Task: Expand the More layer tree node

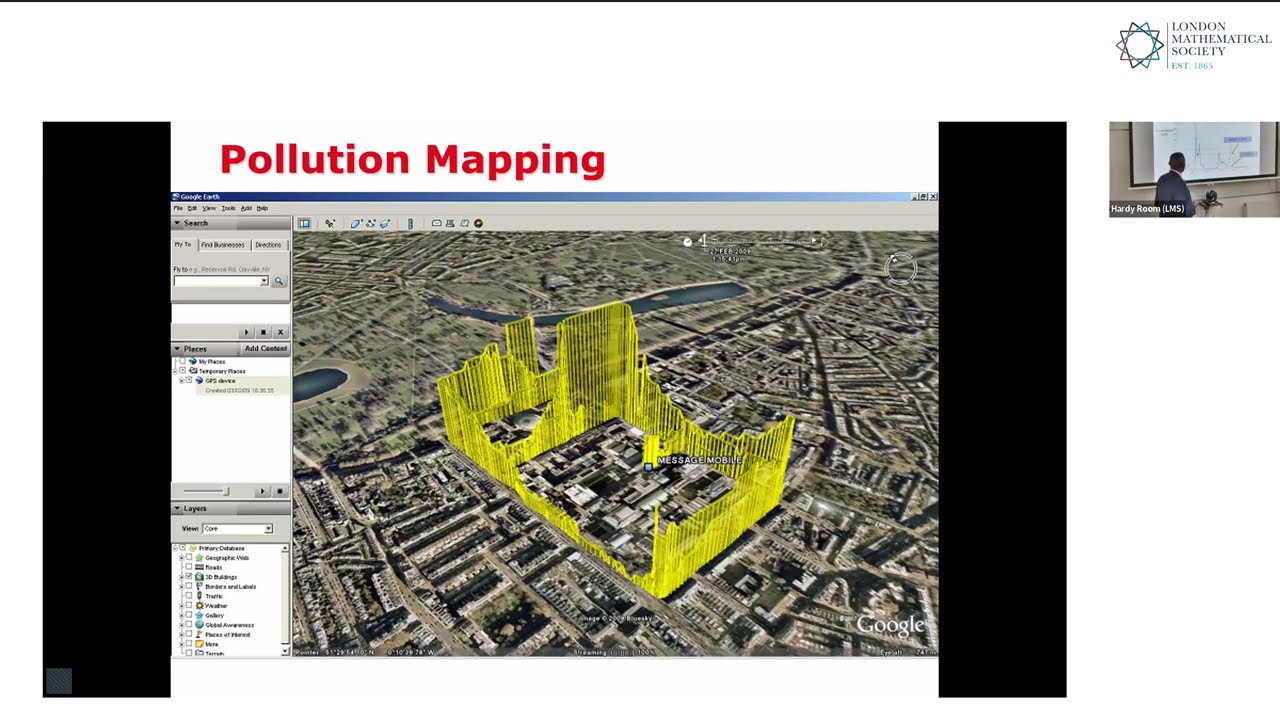Action: [x=181, y=644]
